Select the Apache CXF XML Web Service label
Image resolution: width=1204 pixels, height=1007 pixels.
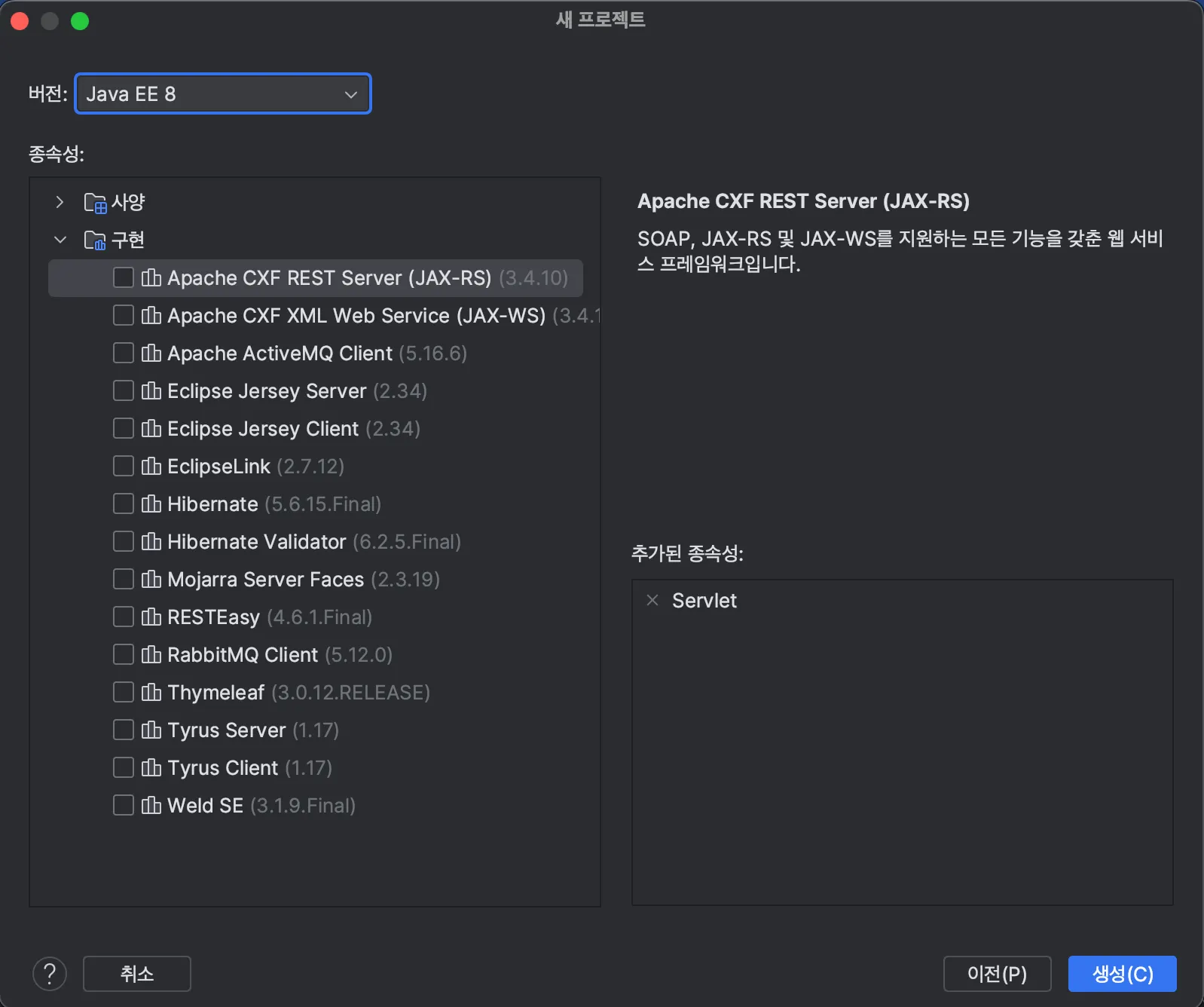[356, 316]
